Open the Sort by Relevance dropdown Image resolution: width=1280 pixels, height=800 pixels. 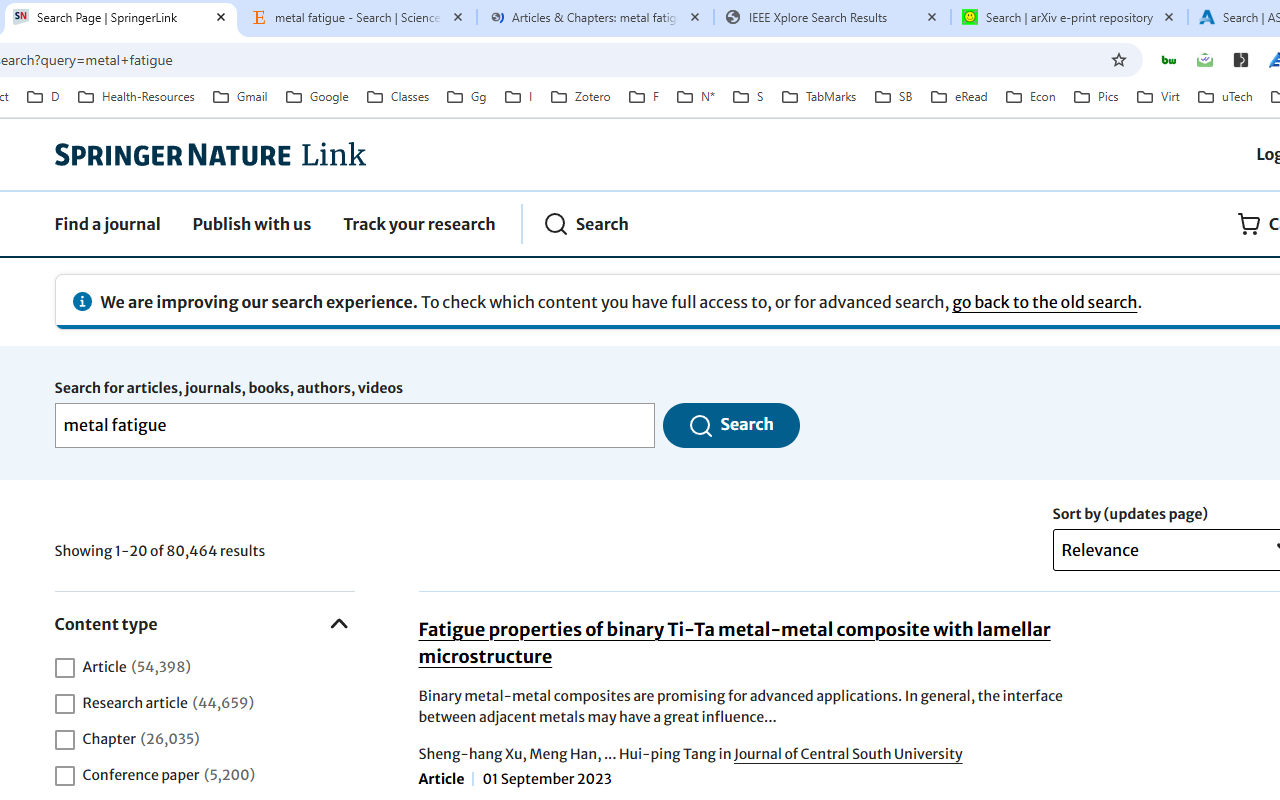pos(1166,550)
